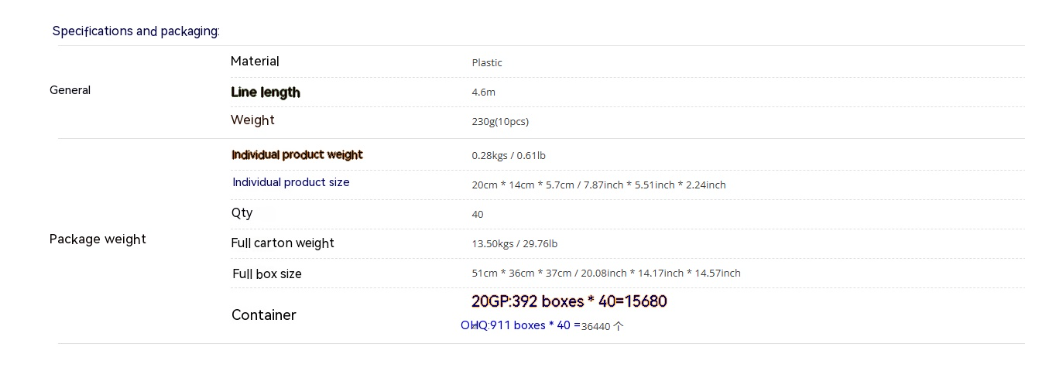
Task: Select the '4.6m' line length value
Action: click(483, 92)
